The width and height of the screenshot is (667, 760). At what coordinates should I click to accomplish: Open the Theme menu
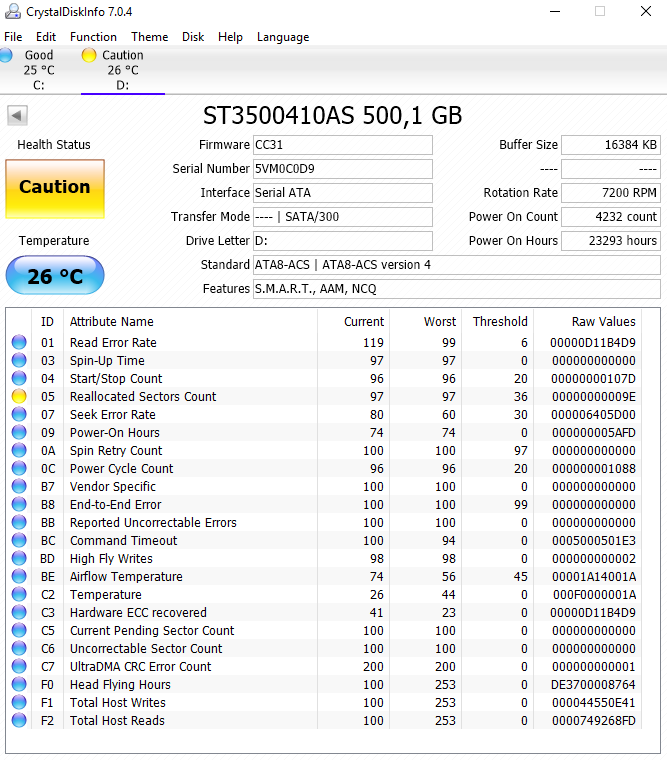(x=149, y=37)
